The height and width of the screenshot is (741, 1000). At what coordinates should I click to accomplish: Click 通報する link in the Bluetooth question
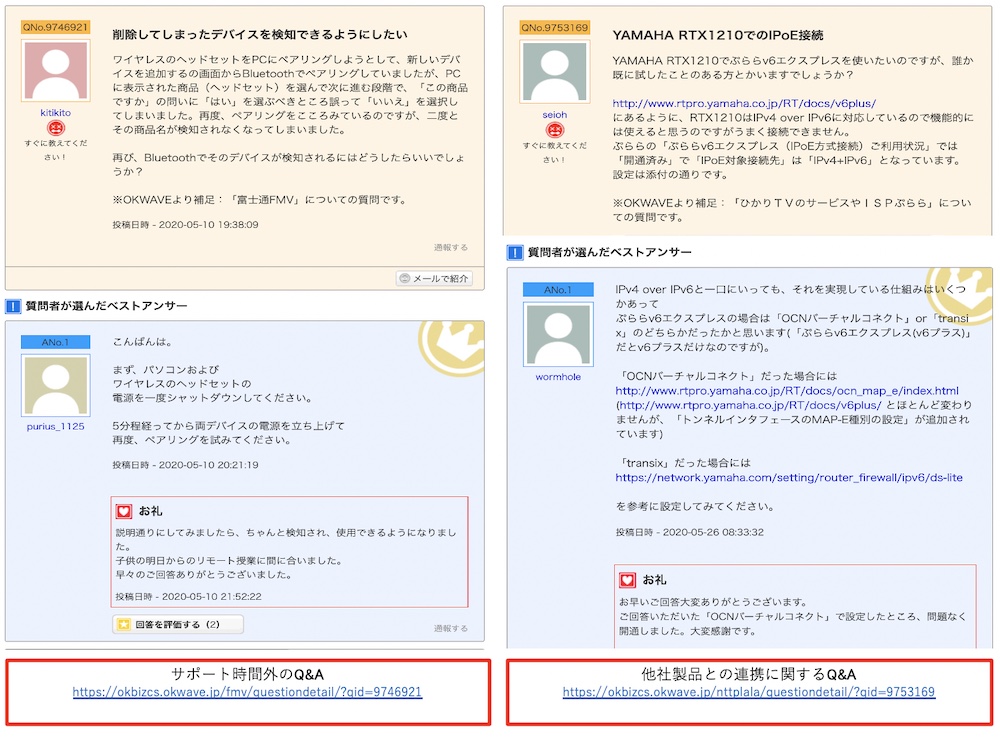(x=450, y=247)
